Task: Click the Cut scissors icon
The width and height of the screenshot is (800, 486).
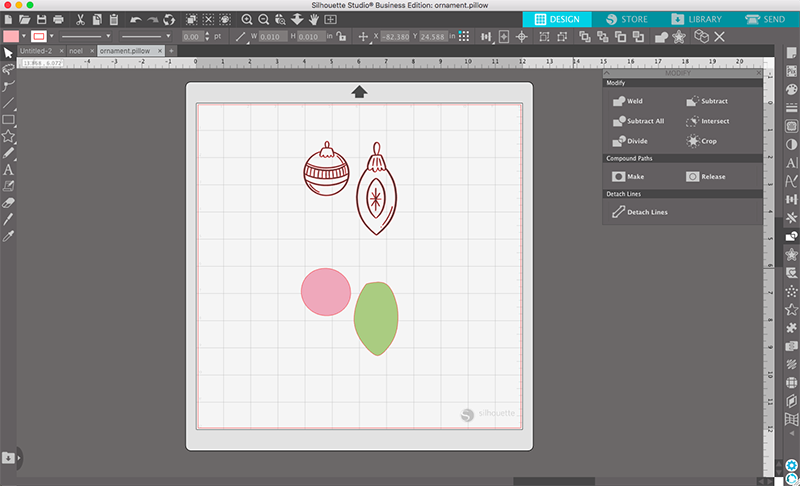Action: pos(80,20)
